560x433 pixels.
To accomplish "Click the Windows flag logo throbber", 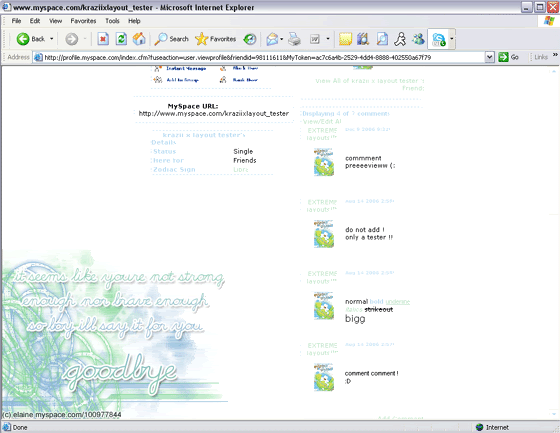I will [x=549, y=21].
